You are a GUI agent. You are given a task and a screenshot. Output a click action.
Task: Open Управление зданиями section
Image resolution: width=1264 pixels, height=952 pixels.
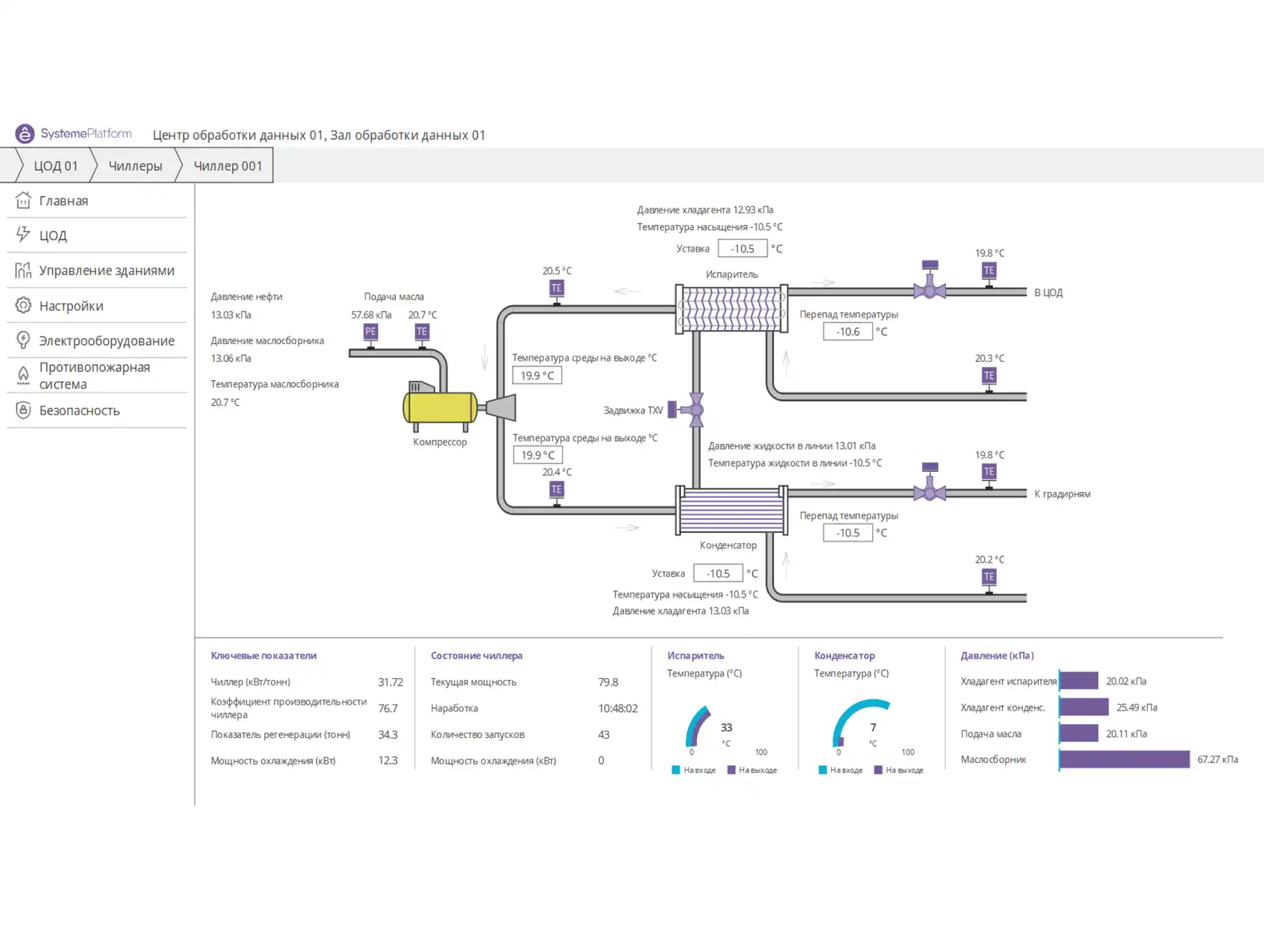(106, 270)
